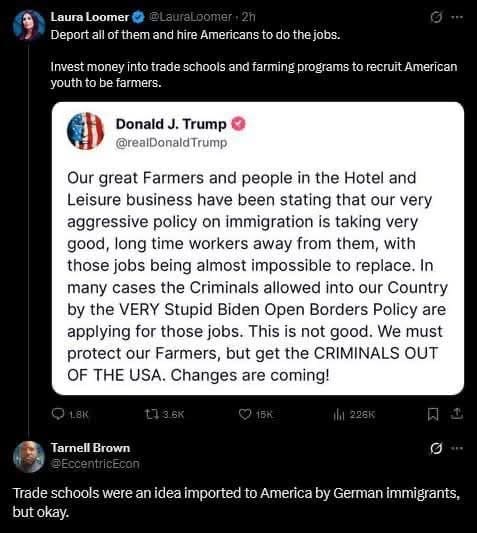Share Laura Loomer's post via upload icon
477x533 pixels.
[x=457, y=413]
